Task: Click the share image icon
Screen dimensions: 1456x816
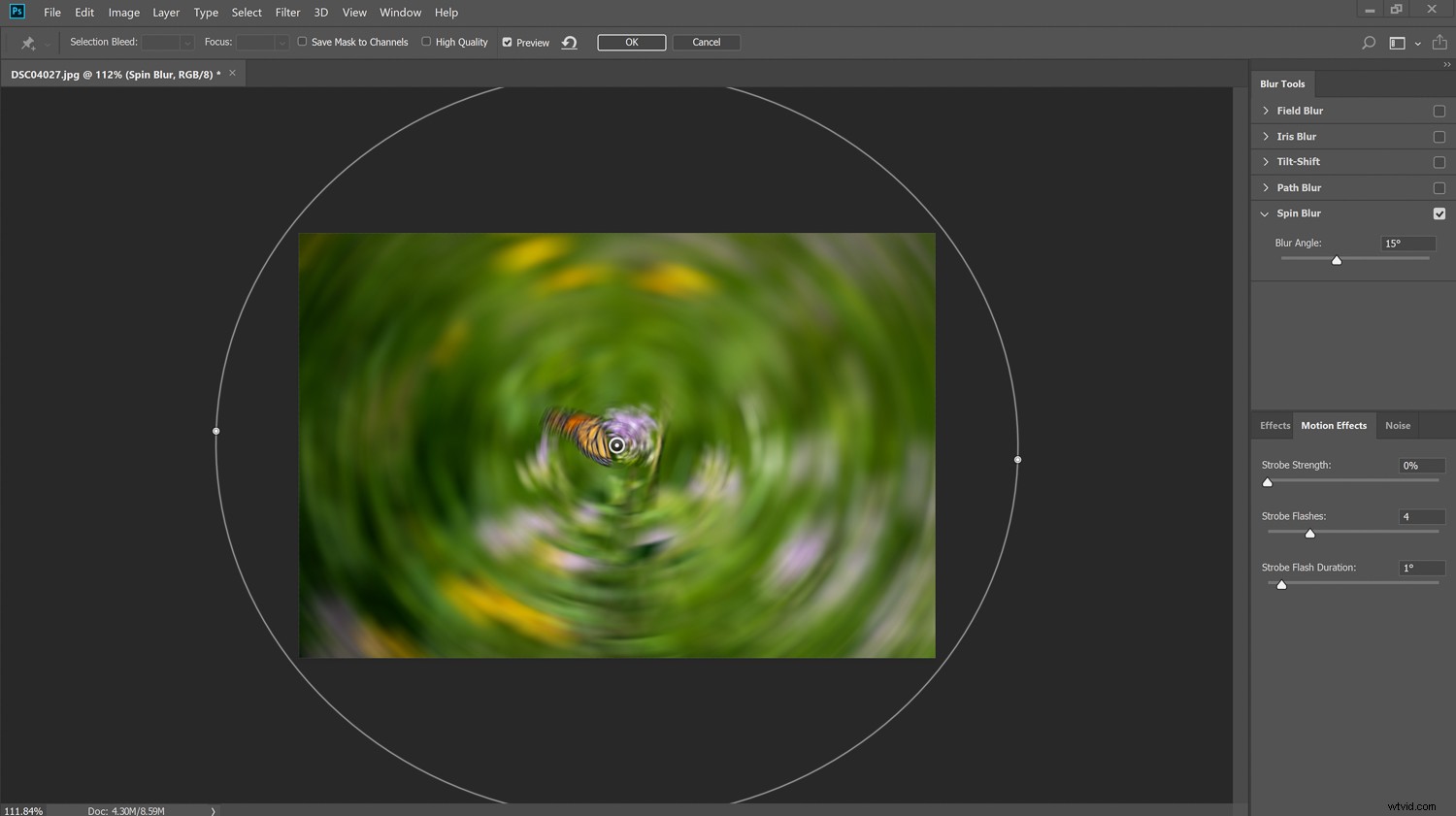Action: click(x=1439, y=42)
